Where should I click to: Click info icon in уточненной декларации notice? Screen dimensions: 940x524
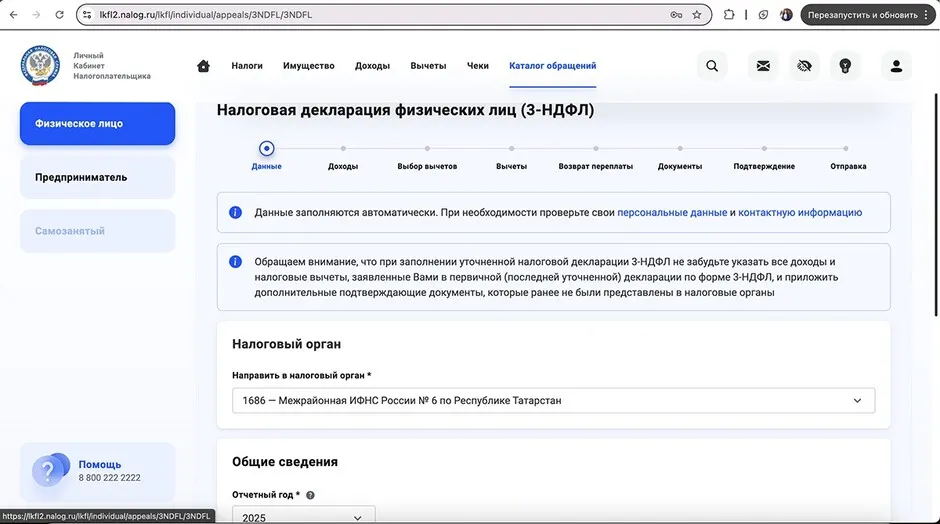pyautogui.click(x=236, y=261)
